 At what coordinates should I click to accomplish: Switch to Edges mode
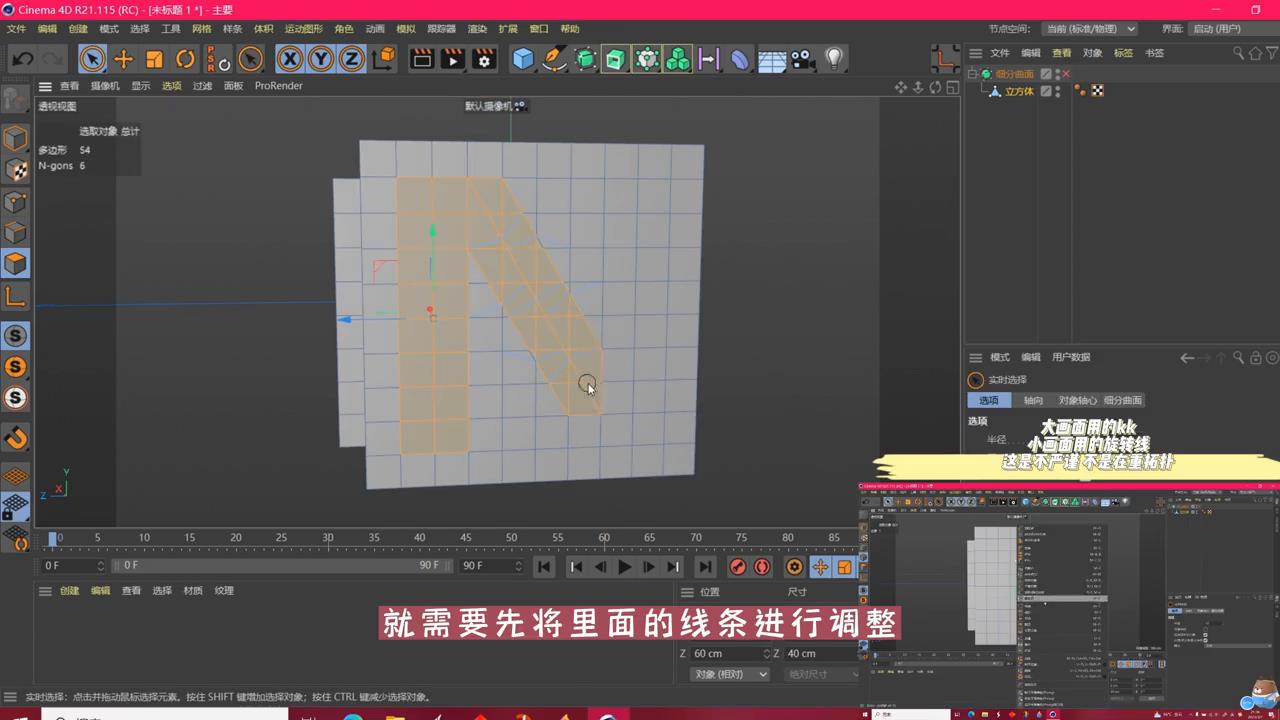[x=15, y=232]
